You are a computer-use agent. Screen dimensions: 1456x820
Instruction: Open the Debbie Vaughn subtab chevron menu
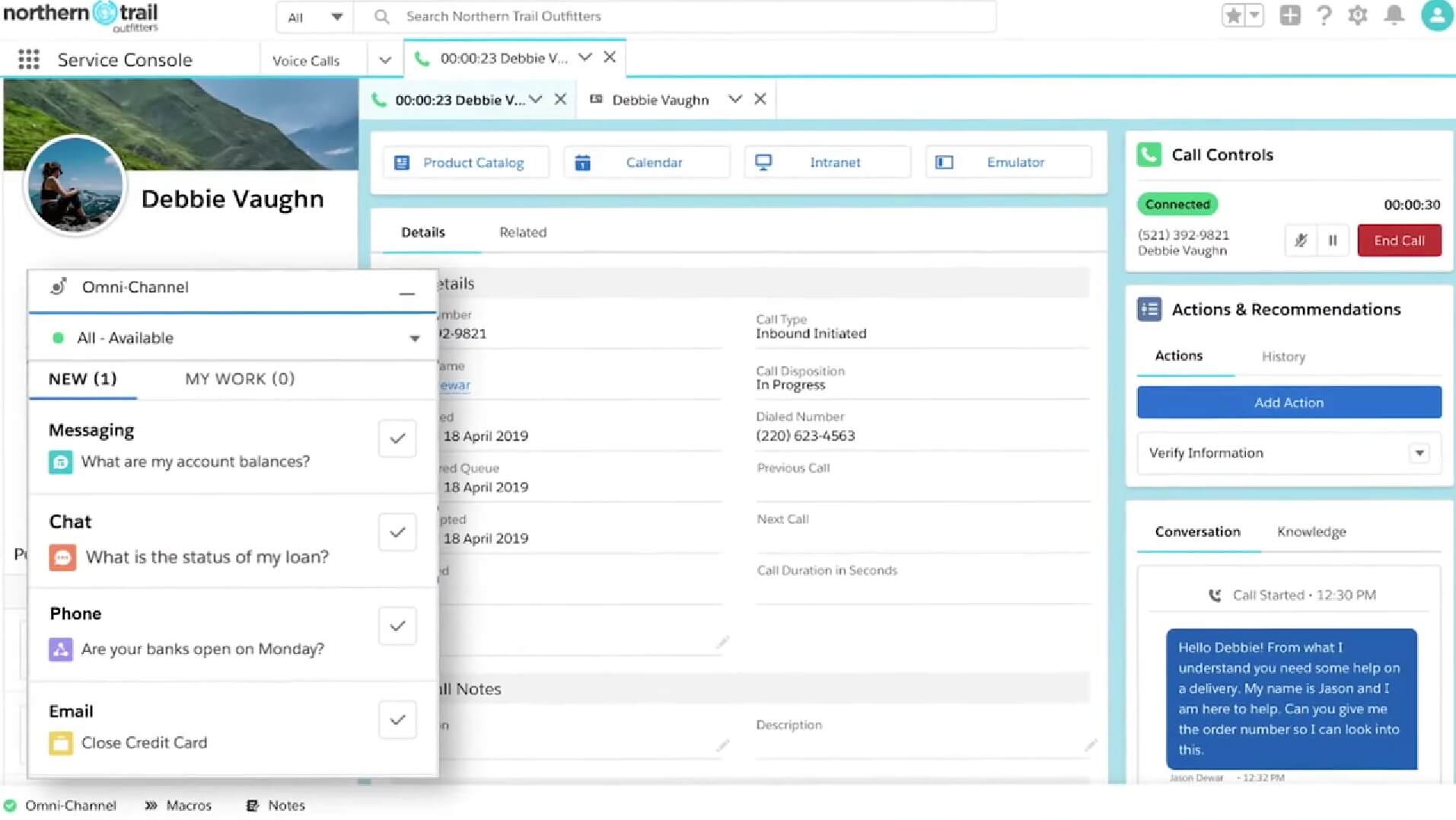(734, 99)
